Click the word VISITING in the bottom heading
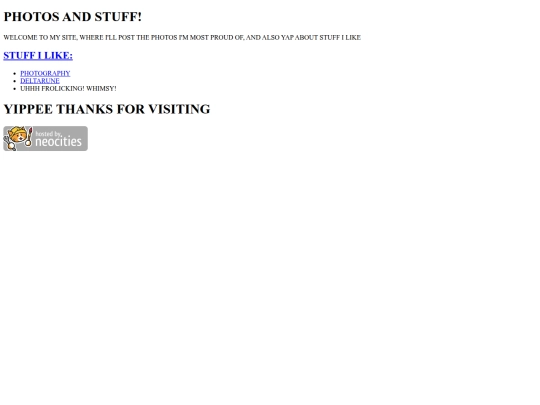The height and width of the screenshot is (405, 540). click(179, 109)
